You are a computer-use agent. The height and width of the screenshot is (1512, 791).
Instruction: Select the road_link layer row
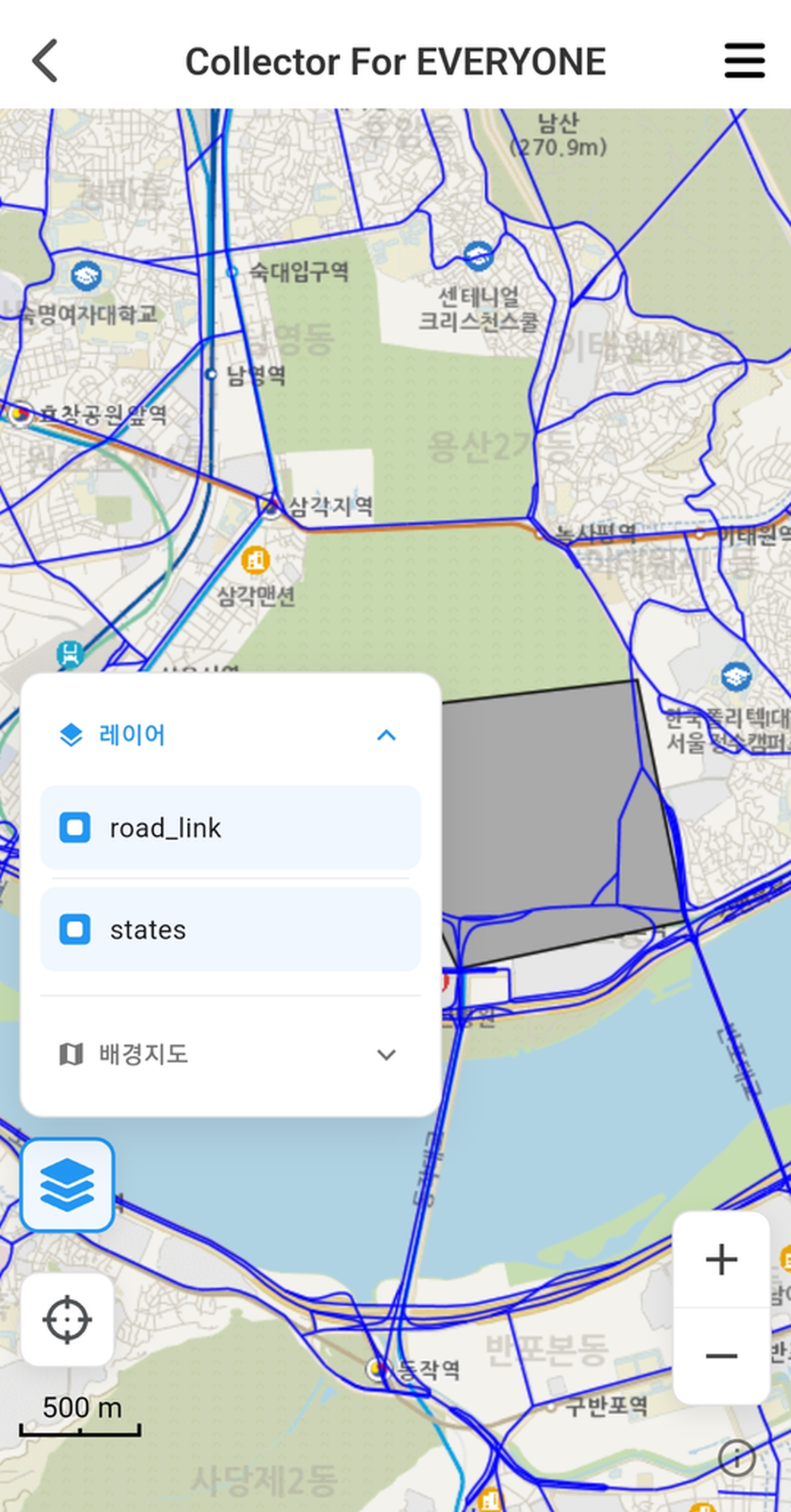[231, 828]
